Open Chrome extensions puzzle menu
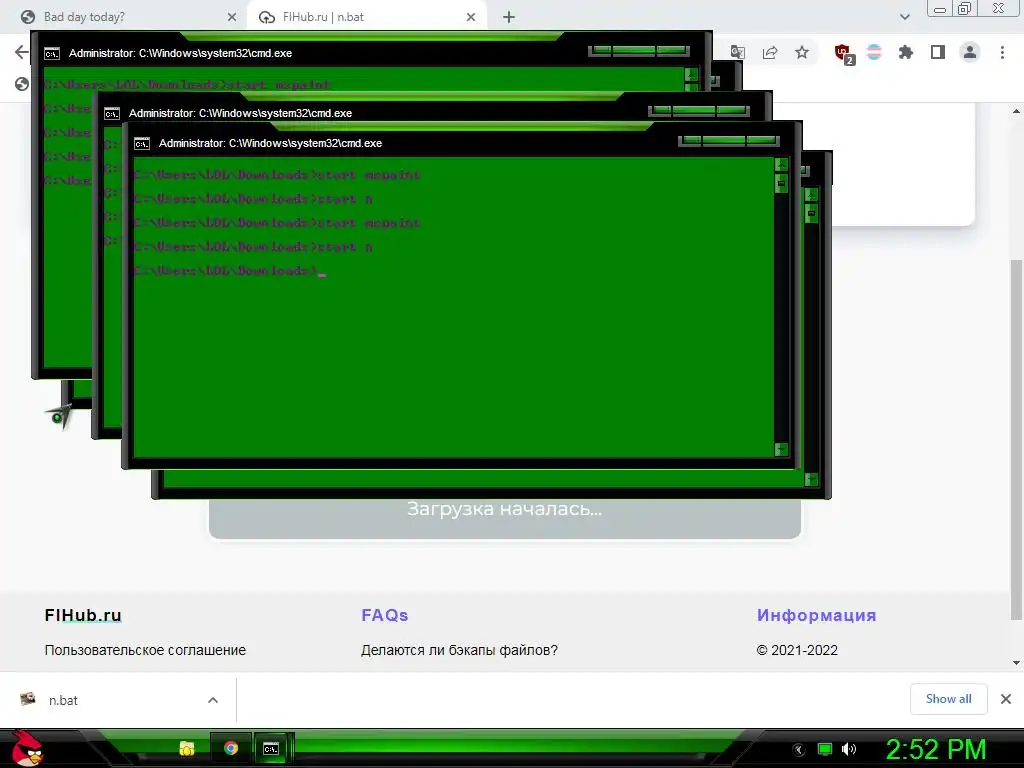The width and height of the screenshot is (1024, 768). [906, 52]
